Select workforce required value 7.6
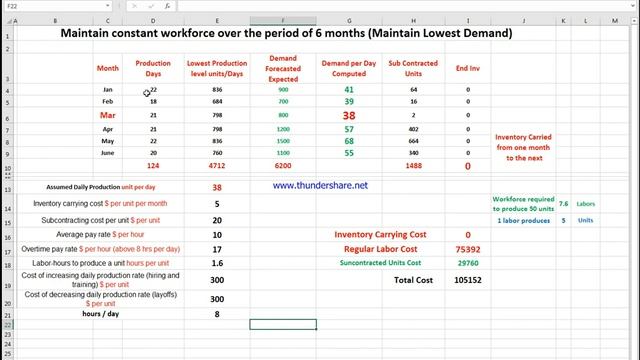The height and width of the screenshot is (360, 640). tap(563, 204)
